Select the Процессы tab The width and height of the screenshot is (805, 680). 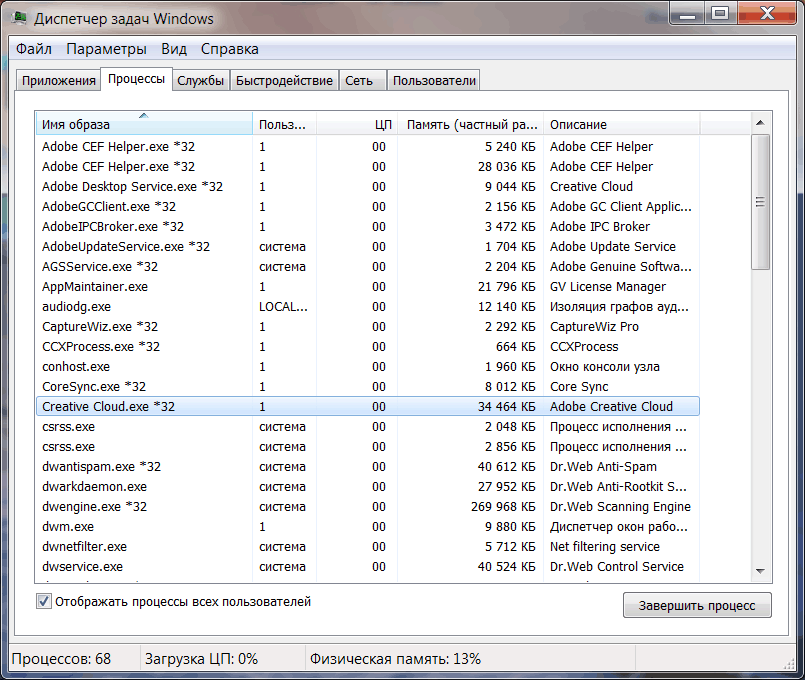click(136, 79)
